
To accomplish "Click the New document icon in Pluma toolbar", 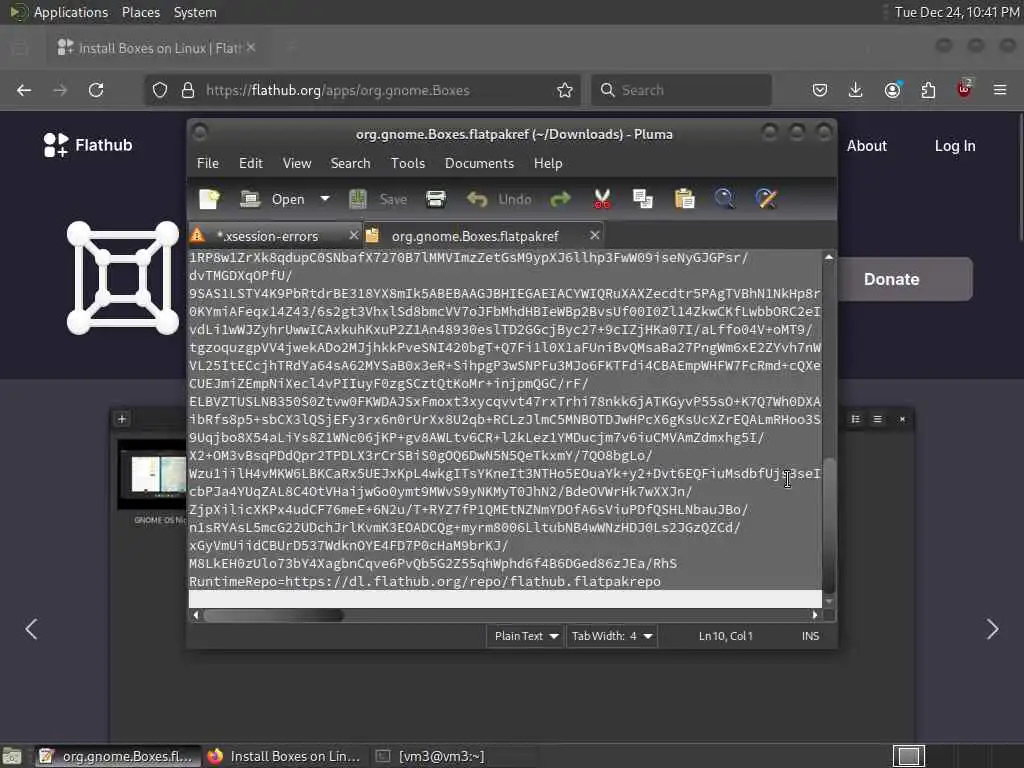I will pos(210,199).
